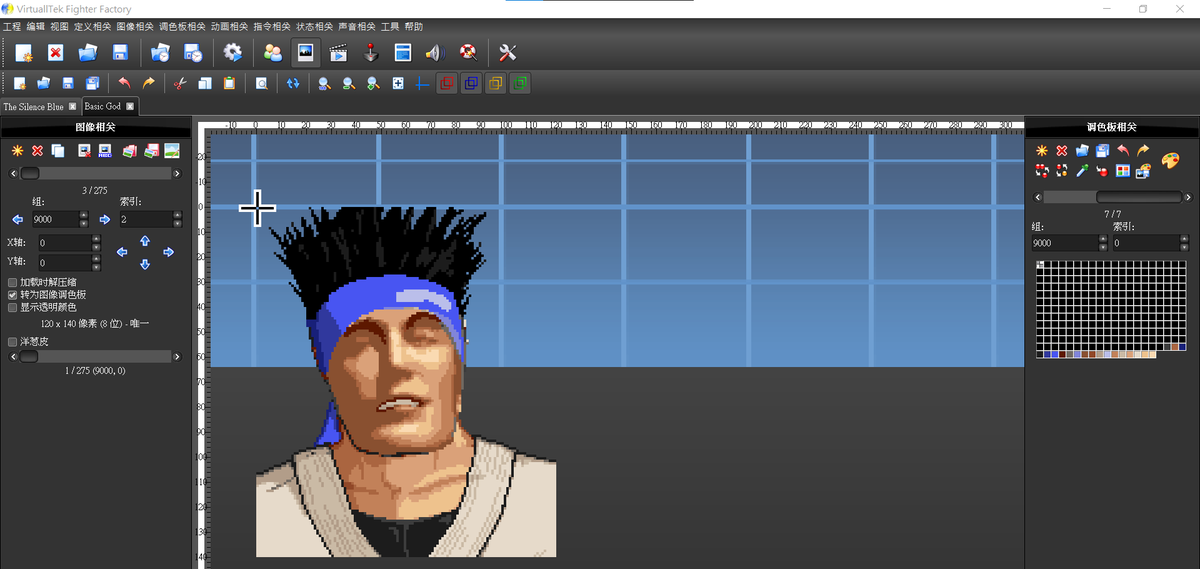Click the clipboard paste icon

tap(229, 84)
